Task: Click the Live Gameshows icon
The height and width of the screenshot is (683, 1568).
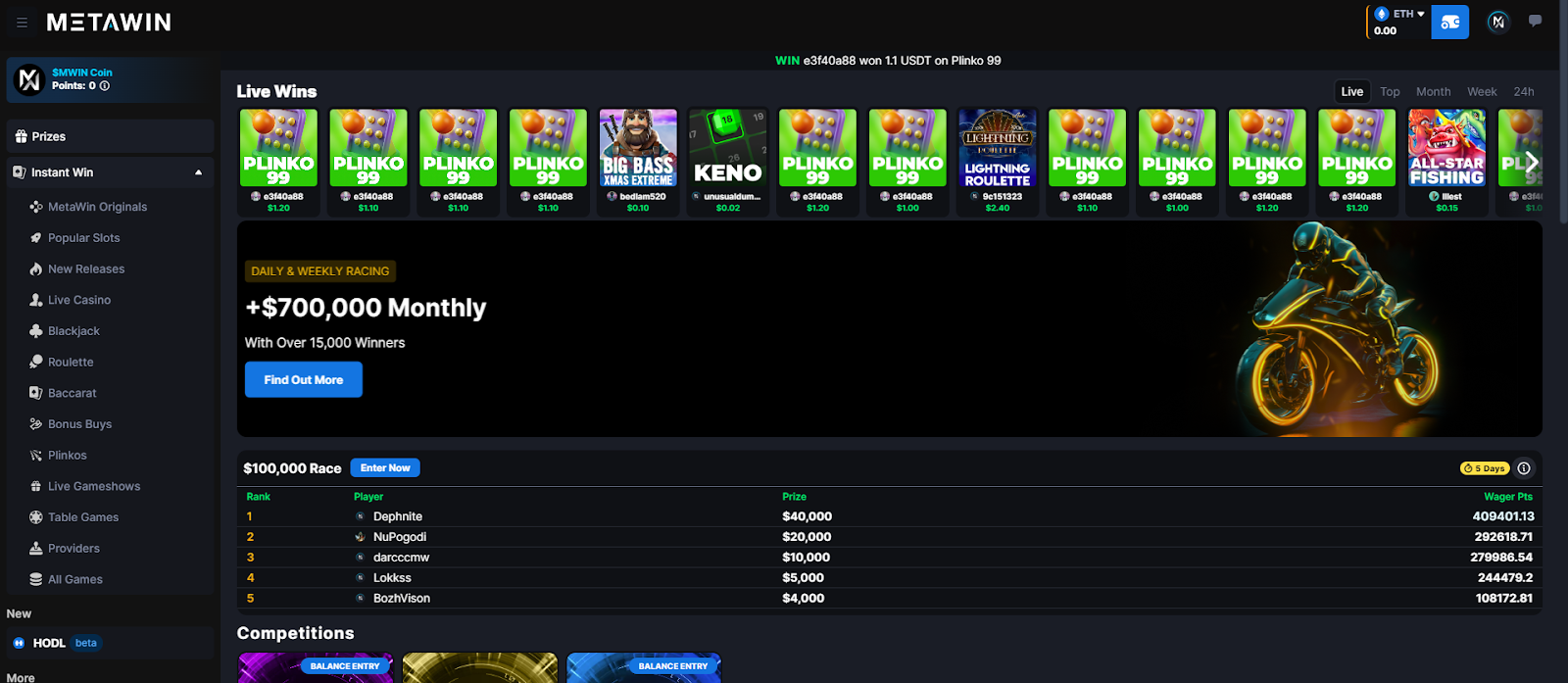Action: 36,486
